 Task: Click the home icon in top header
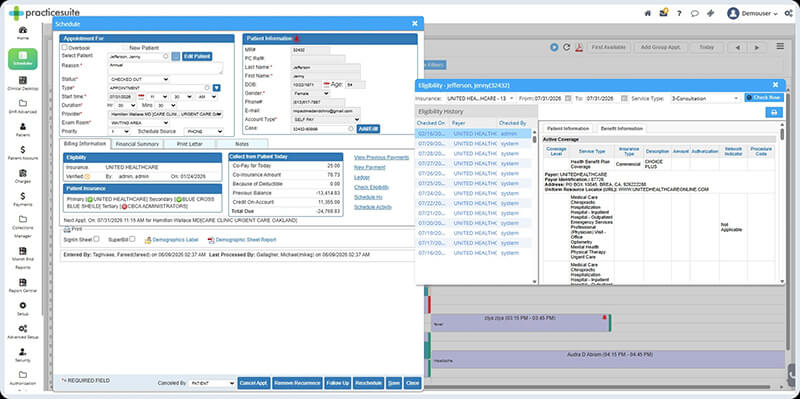tap(648, 13)
